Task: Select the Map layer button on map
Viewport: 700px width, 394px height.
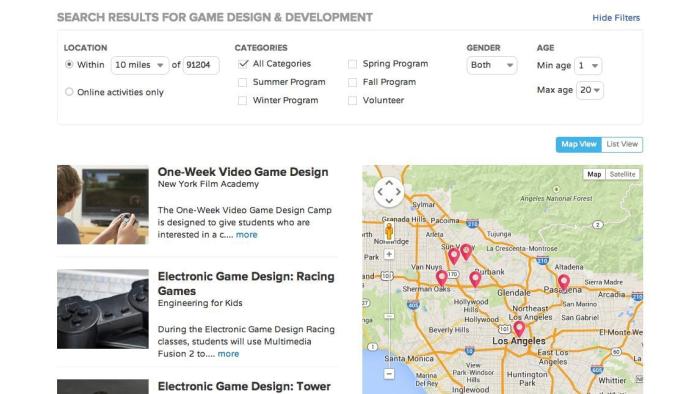Action: [x=594, y=174]
